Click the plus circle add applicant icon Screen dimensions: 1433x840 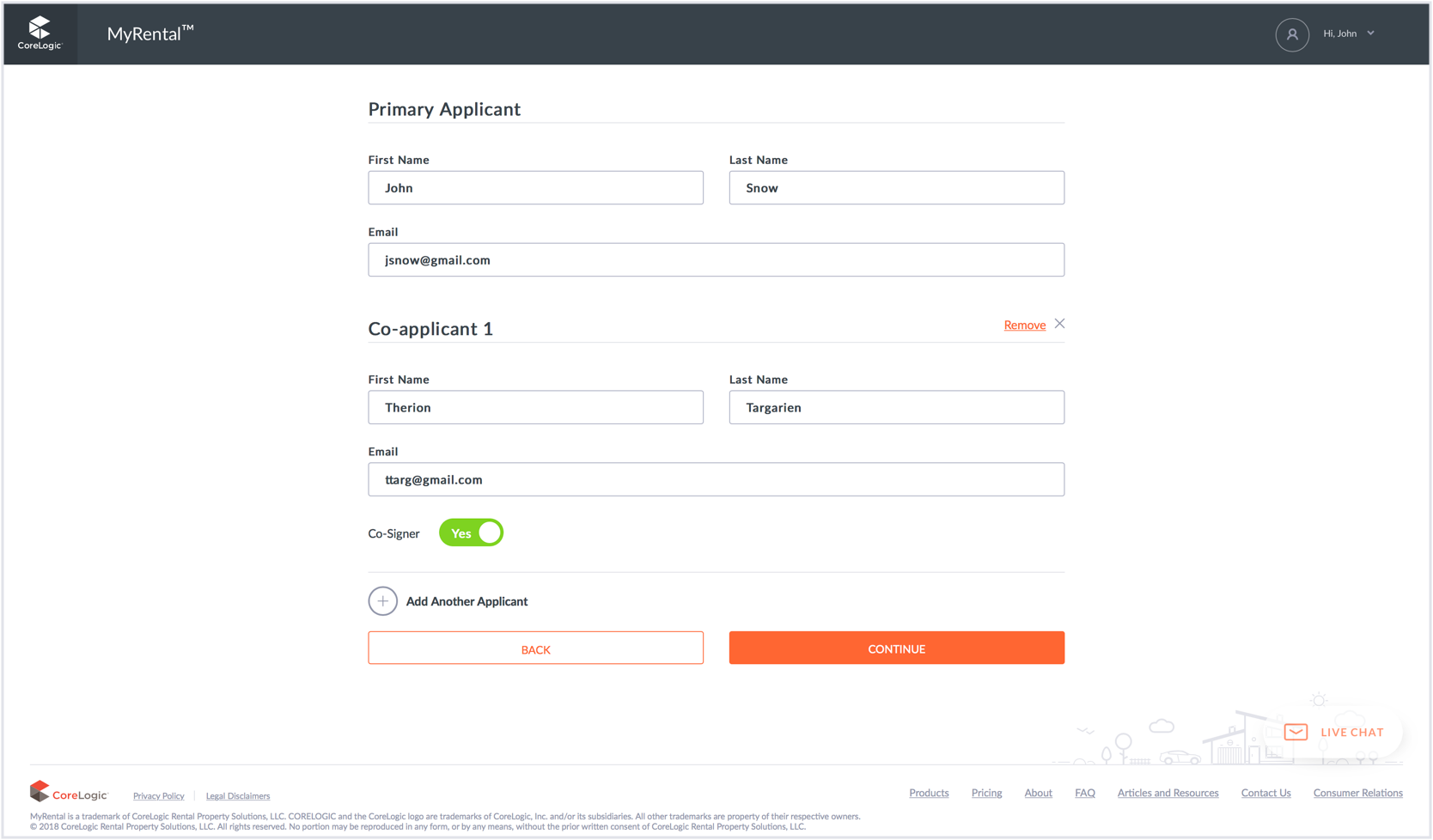pyautogui.click(x=382, y=601)
